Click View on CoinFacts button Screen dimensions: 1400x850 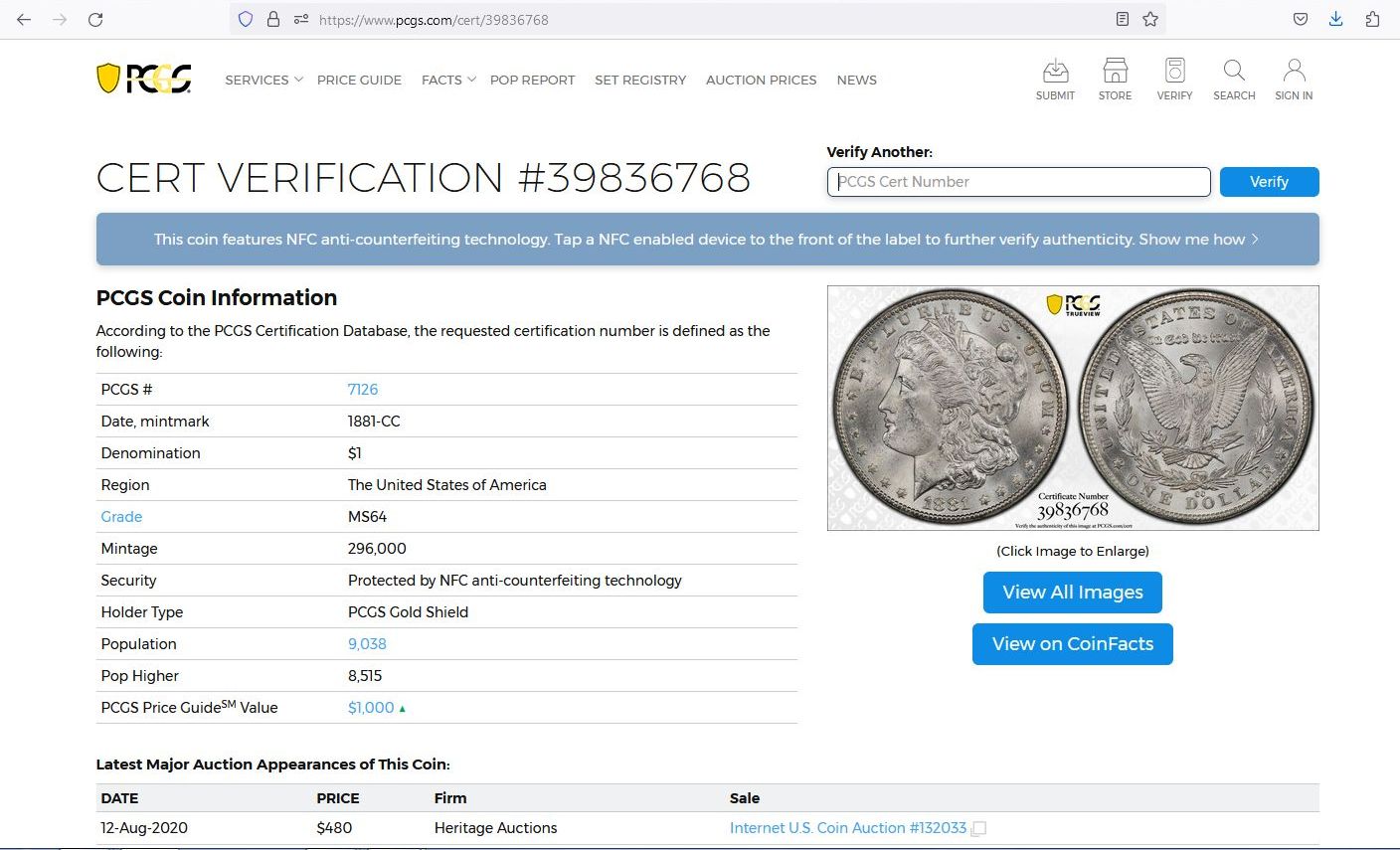coord(1073,644)
